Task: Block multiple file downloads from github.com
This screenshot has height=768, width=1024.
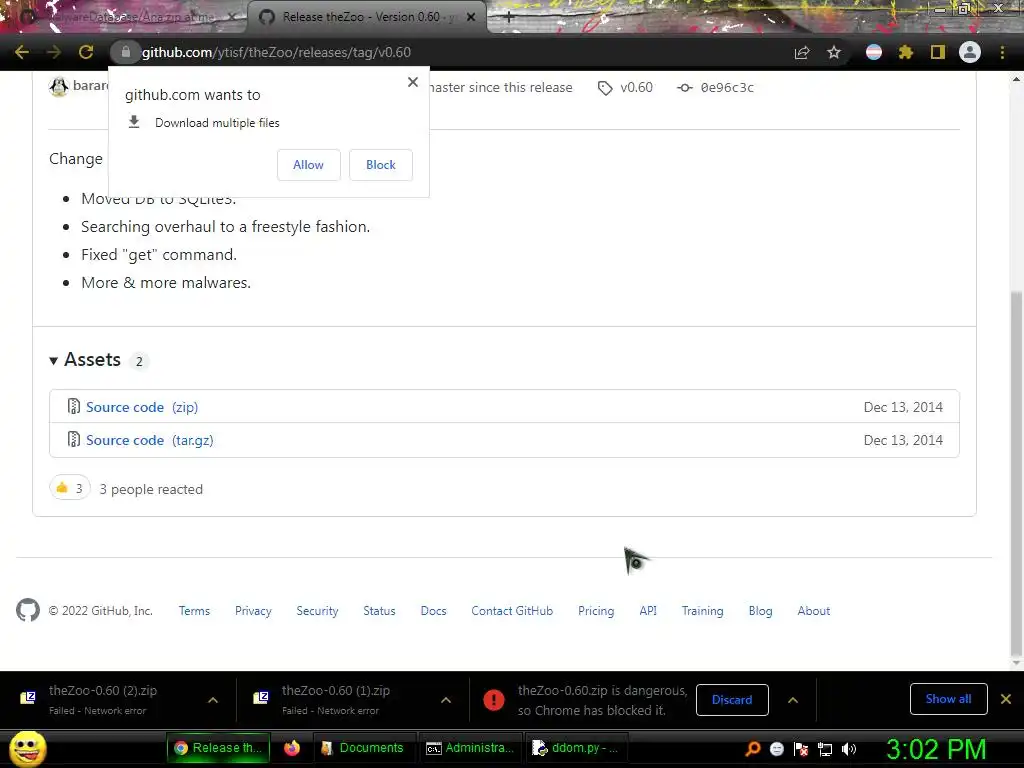Action: click(x=381, y=165)
